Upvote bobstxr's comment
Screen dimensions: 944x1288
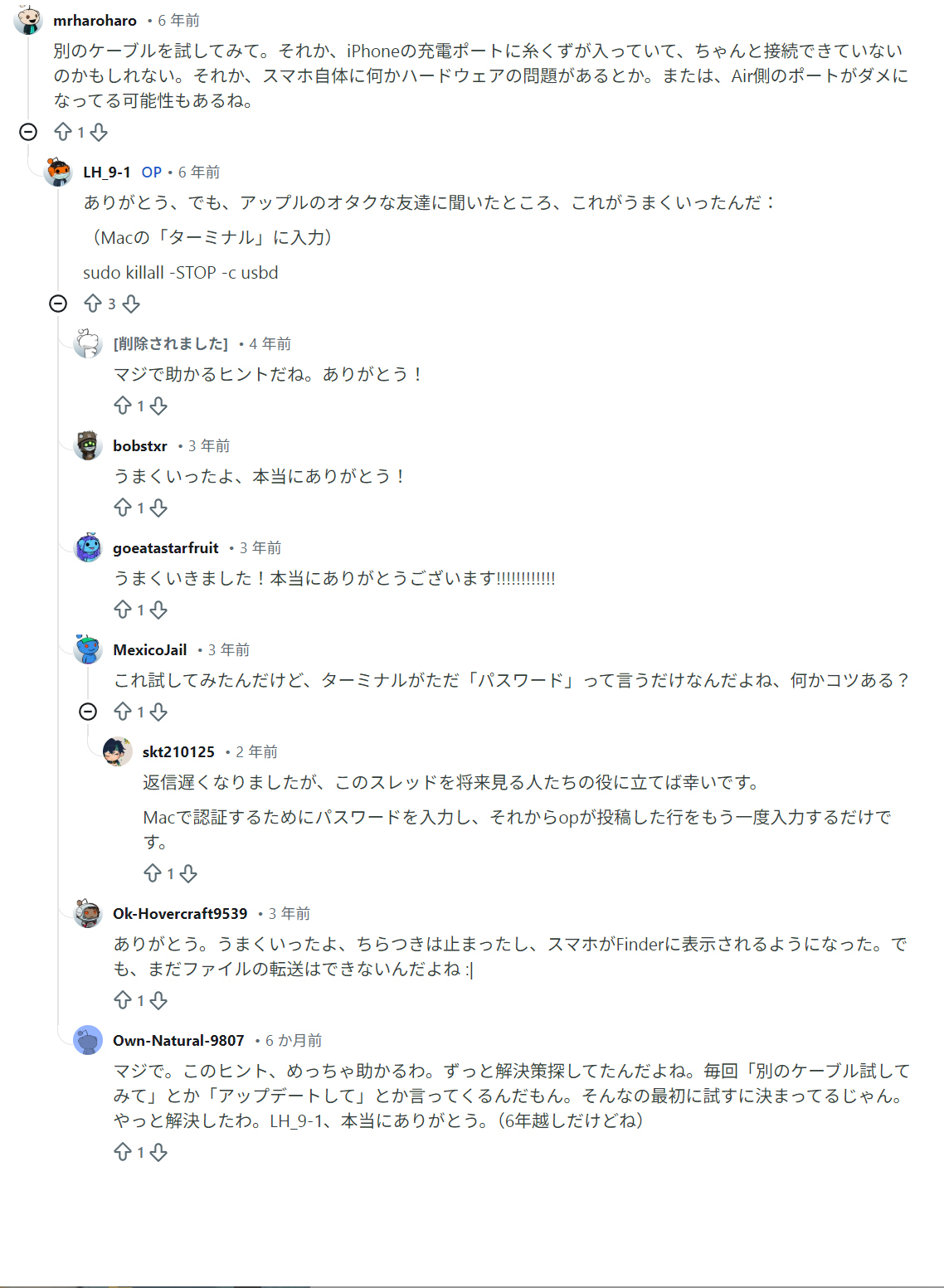(x=123, y=508)
